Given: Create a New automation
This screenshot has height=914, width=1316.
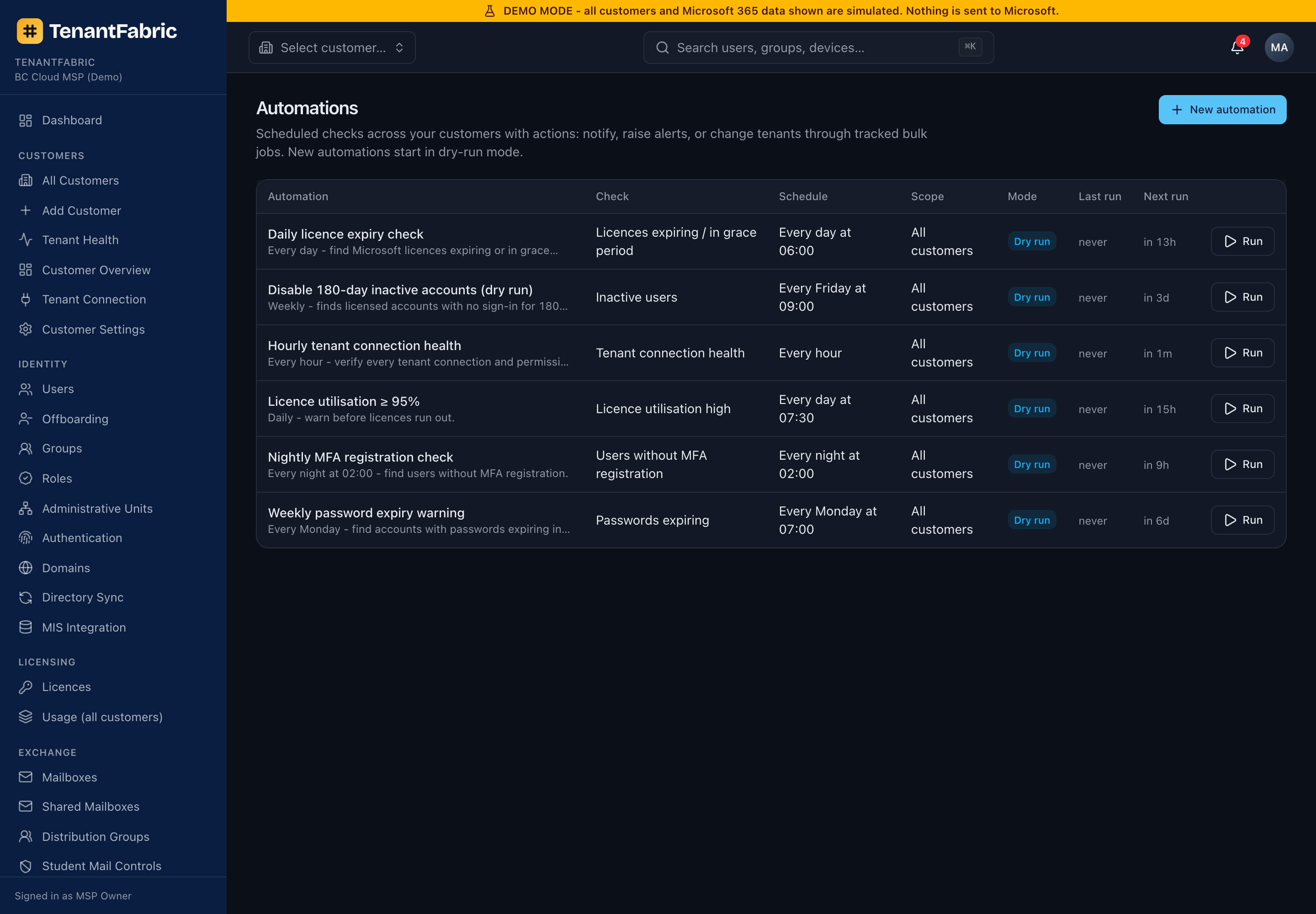Looking at the screenshot, I should click(x=1222, y=109).
